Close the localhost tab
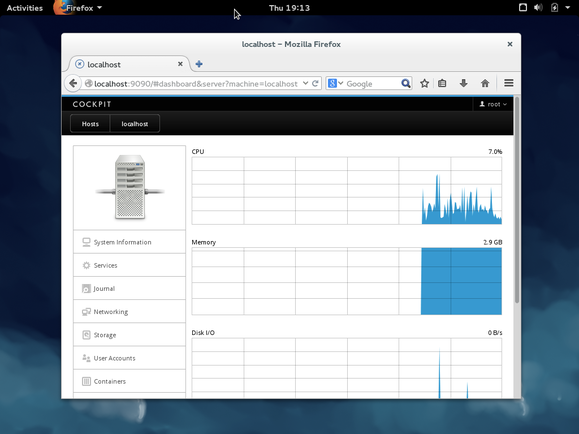The image size is (579, 434). click(180, 64)
